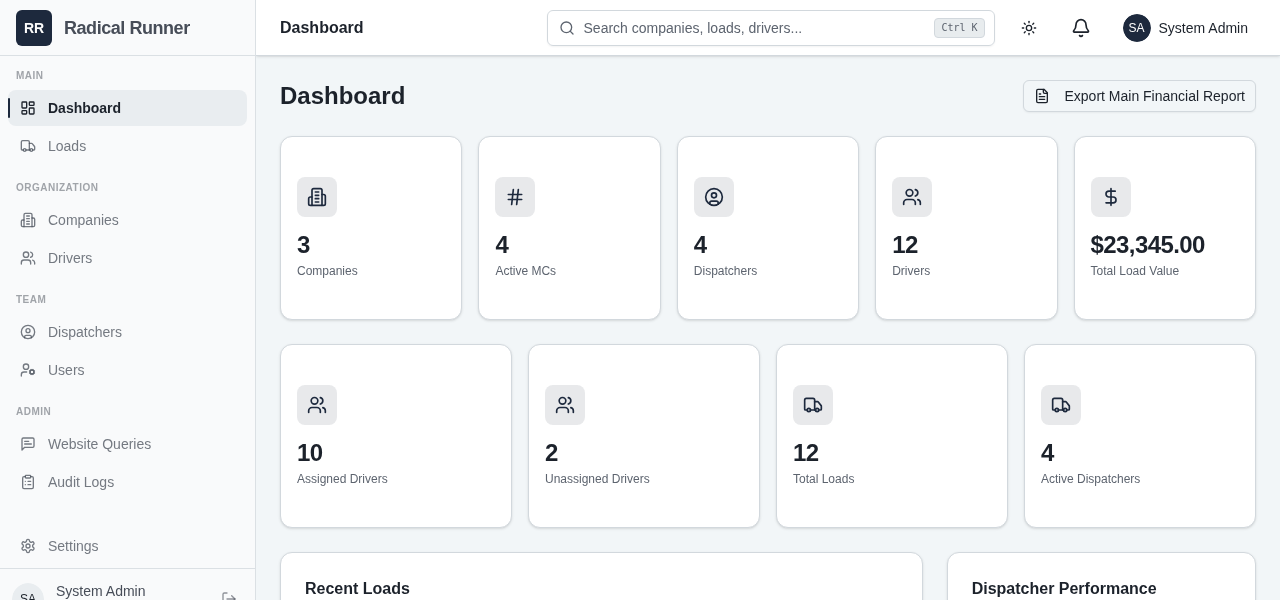Click the gear icon beside Settings

[28, 546]
